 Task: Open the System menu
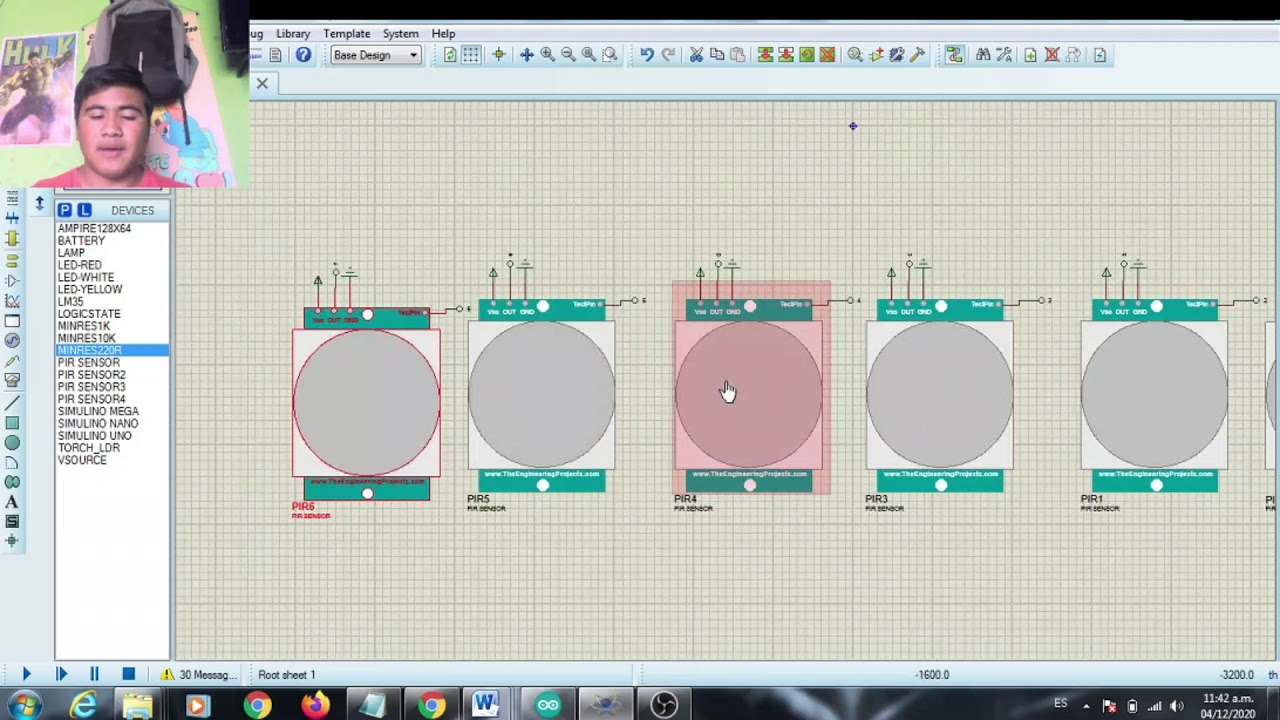[x=400, y=34]
